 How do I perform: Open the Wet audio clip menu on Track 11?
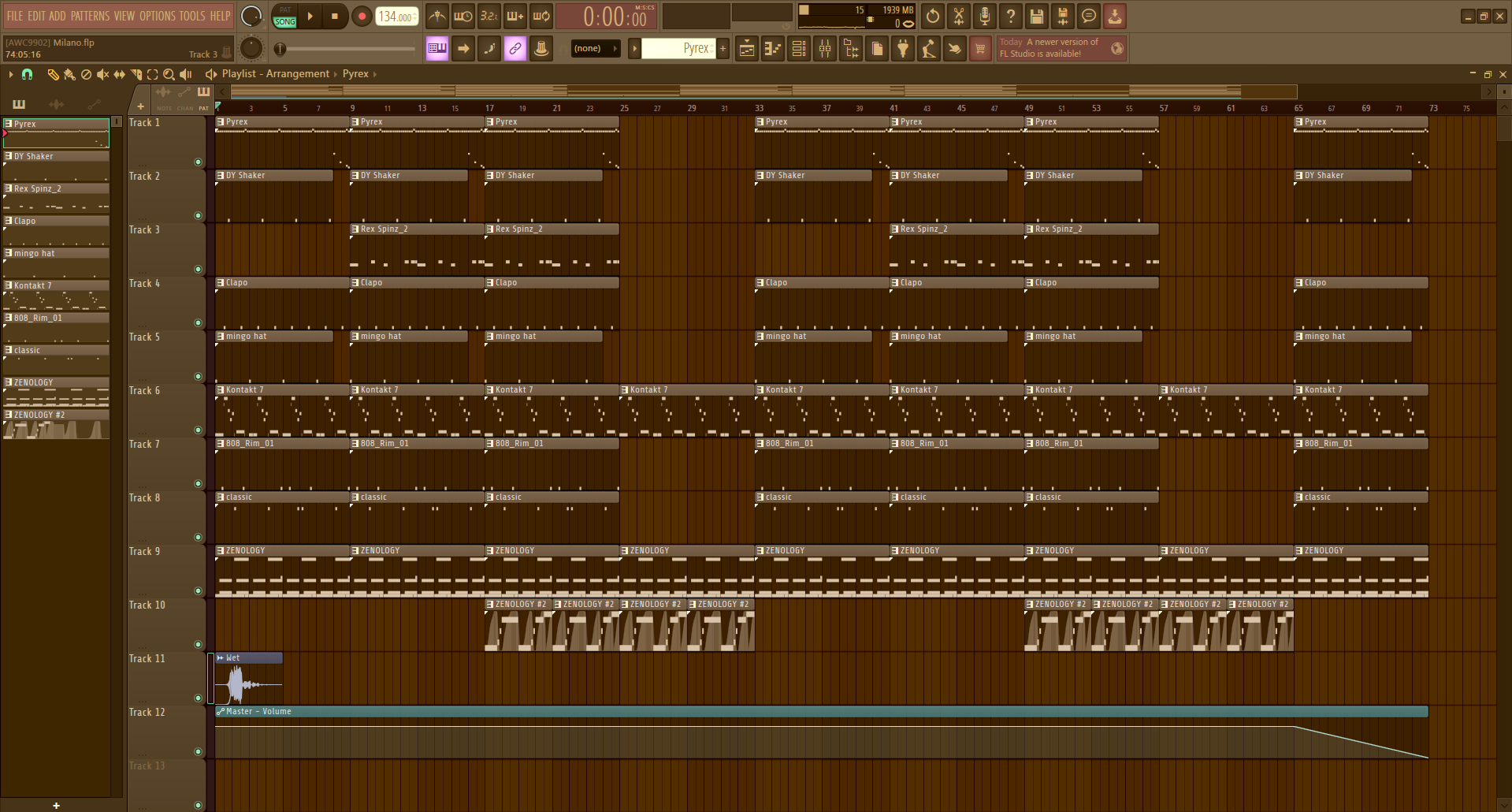(221, 658)
